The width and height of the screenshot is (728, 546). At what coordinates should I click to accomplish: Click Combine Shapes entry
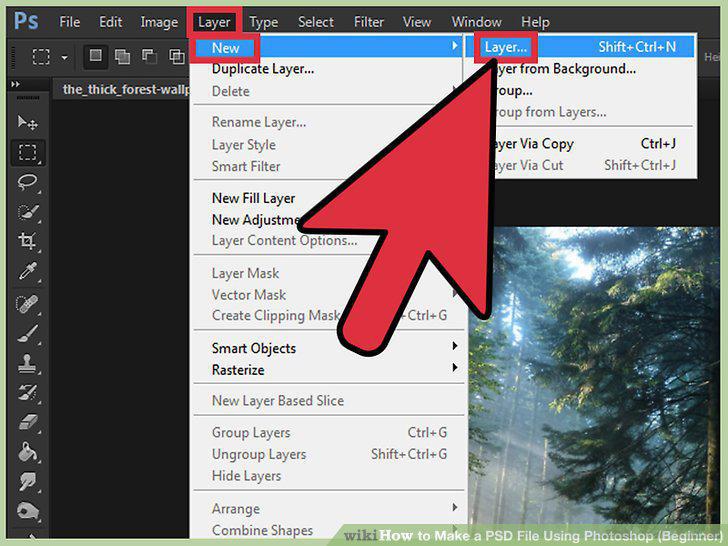(x=328, y=530)
